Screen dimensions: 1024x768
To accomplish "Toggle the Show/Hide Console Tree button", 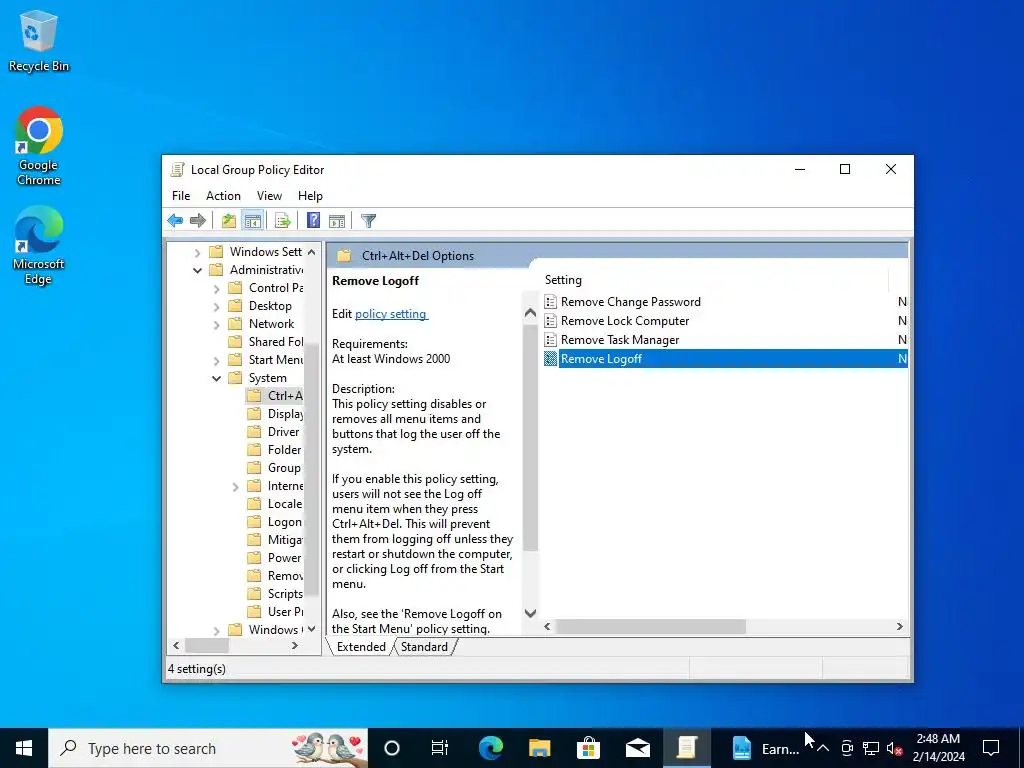I will (x=253, y=221).
